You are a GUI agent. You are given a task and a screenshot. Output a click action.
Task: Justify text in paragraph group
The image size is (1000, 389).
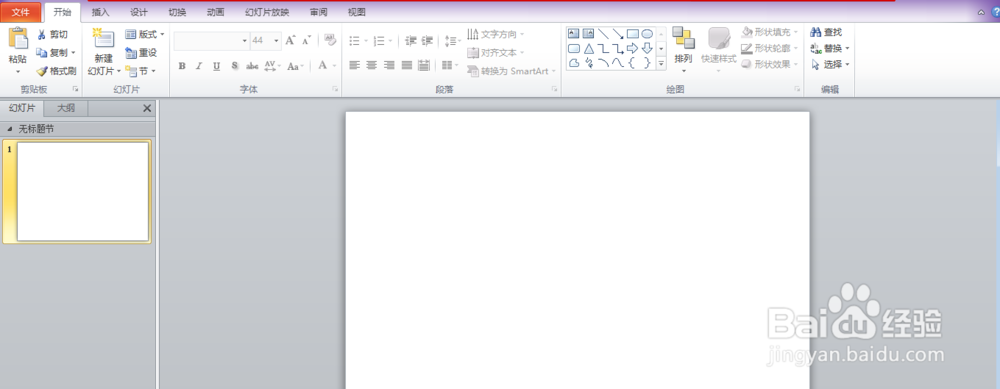(x=406, y=65)
